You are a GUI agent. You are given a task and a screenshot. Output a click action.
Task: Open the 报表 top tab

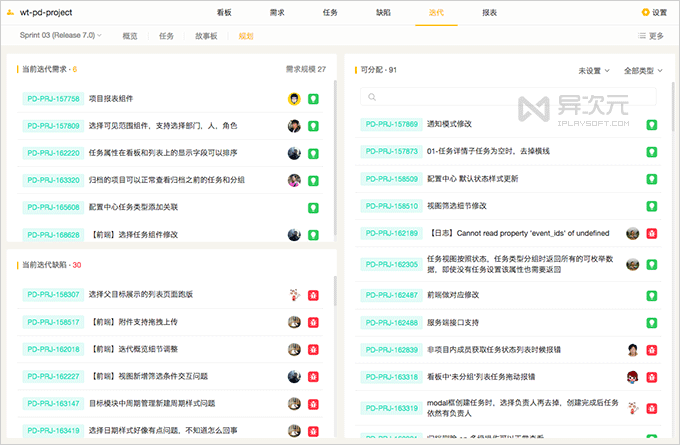tap(490, 13)
